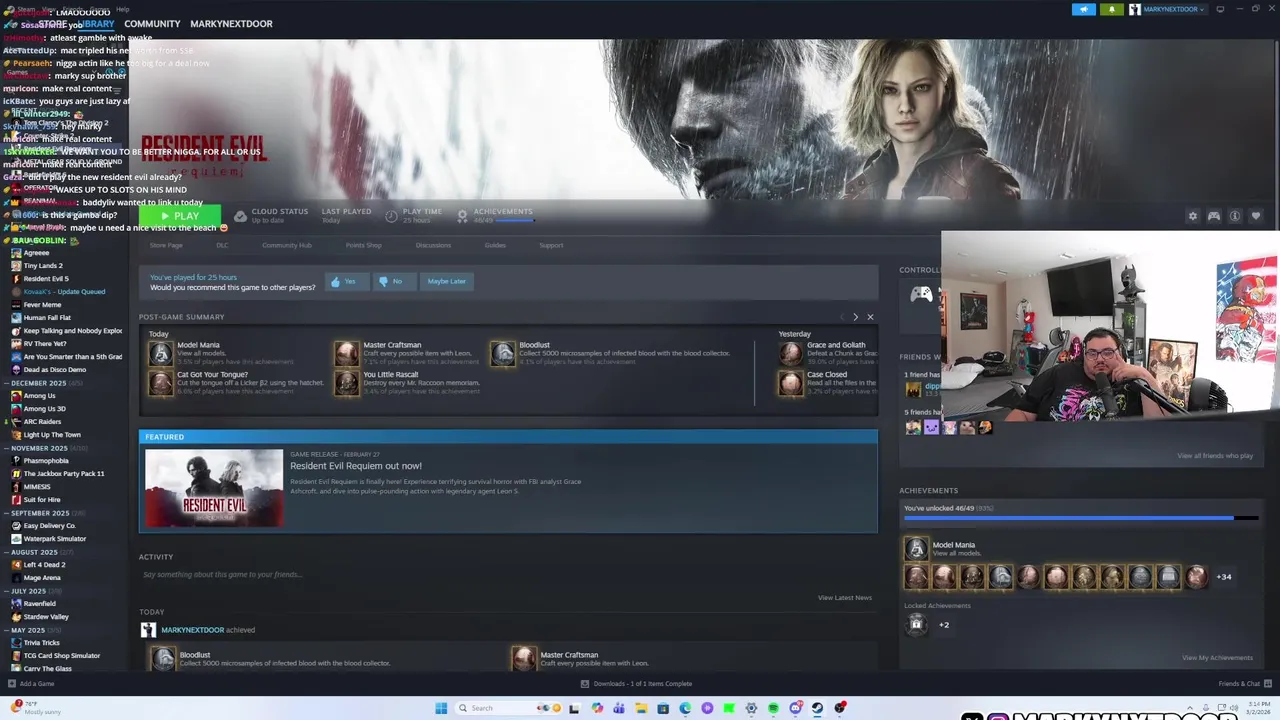
Task: Open the Windows Start menu
Action: pyautogui.click(x=441, y=708)
